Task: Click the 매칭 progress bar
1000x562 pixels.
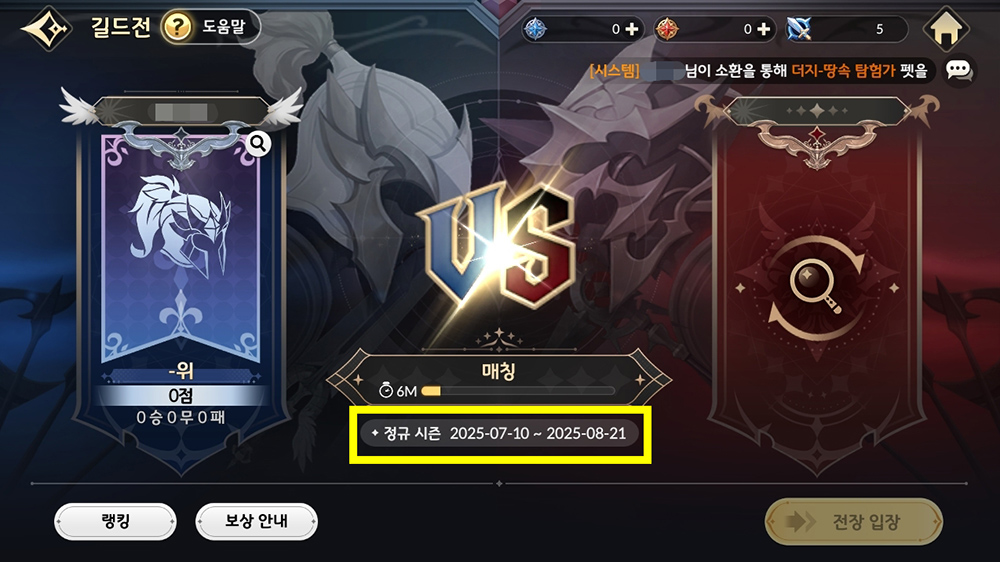Action: point(518,391)
